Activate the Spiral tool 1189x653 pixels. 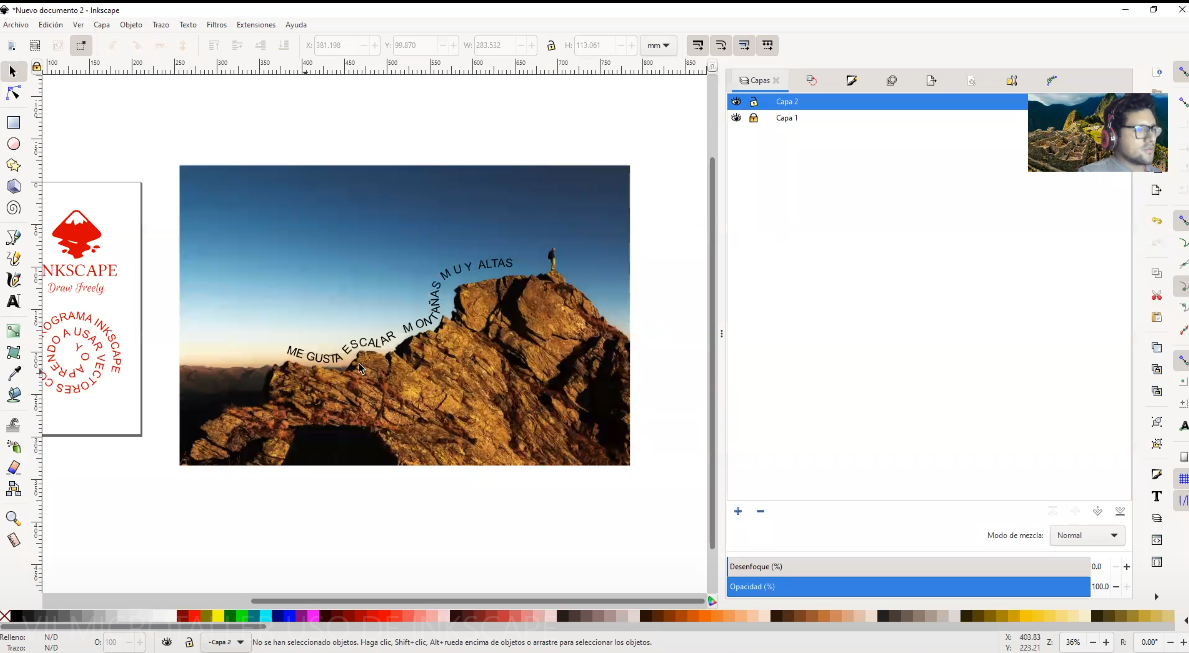tap(13, 208)
